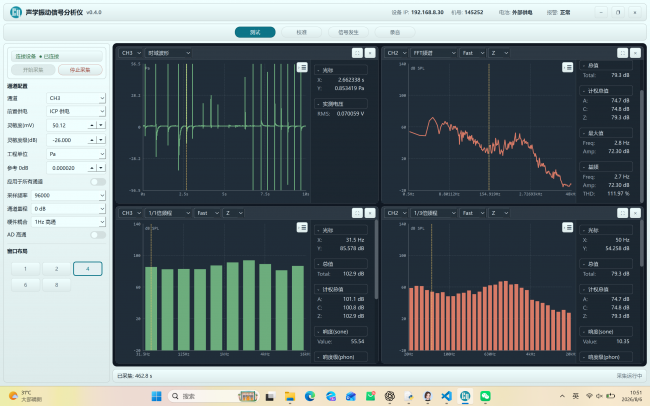Enable apply-to-all-channels switch
This screenshot has height=406, width=650.
pyautogui.click(x=98, y=182)
